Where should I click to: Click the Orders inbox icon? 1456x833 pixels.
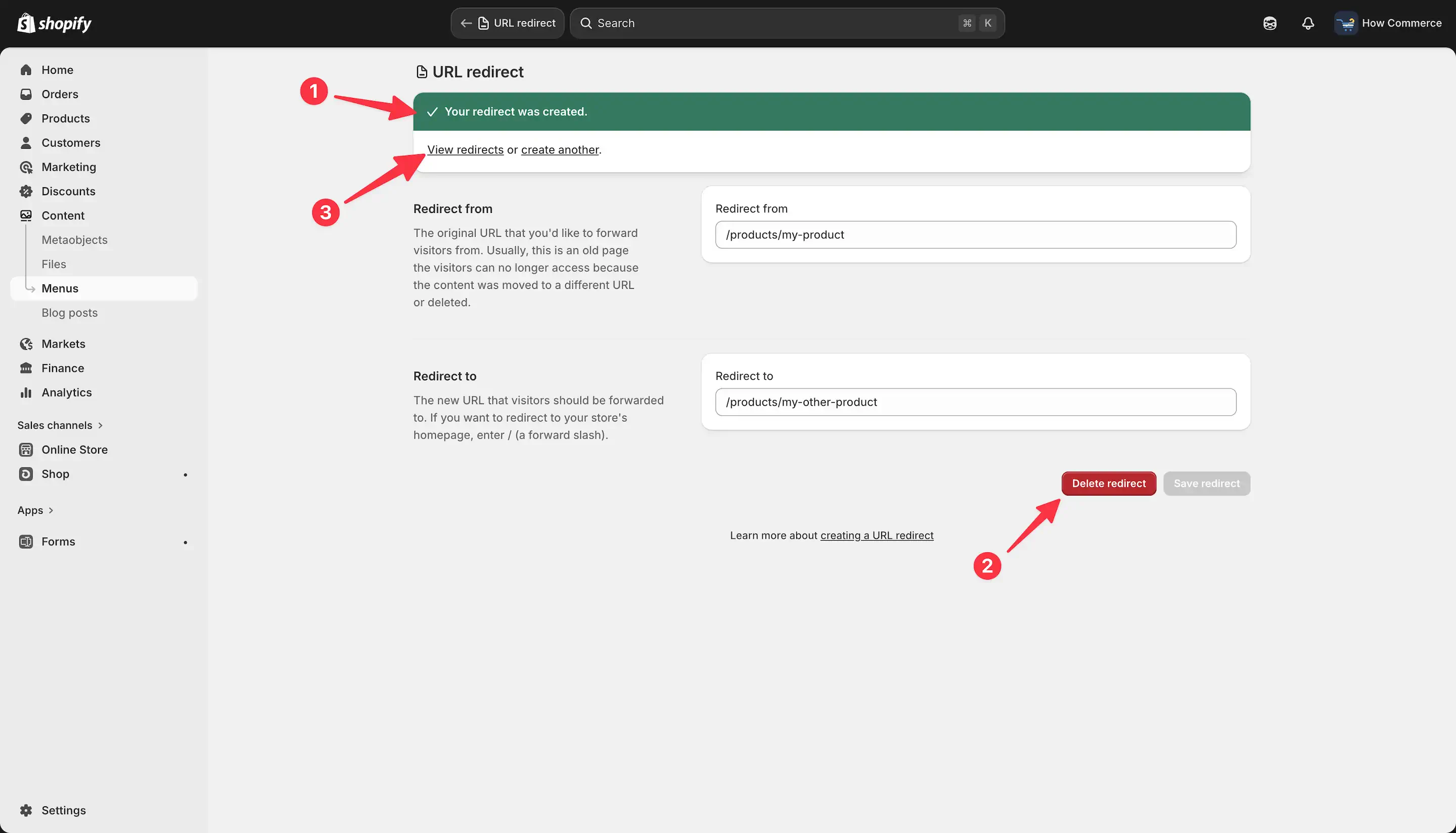tap(26, 94)
